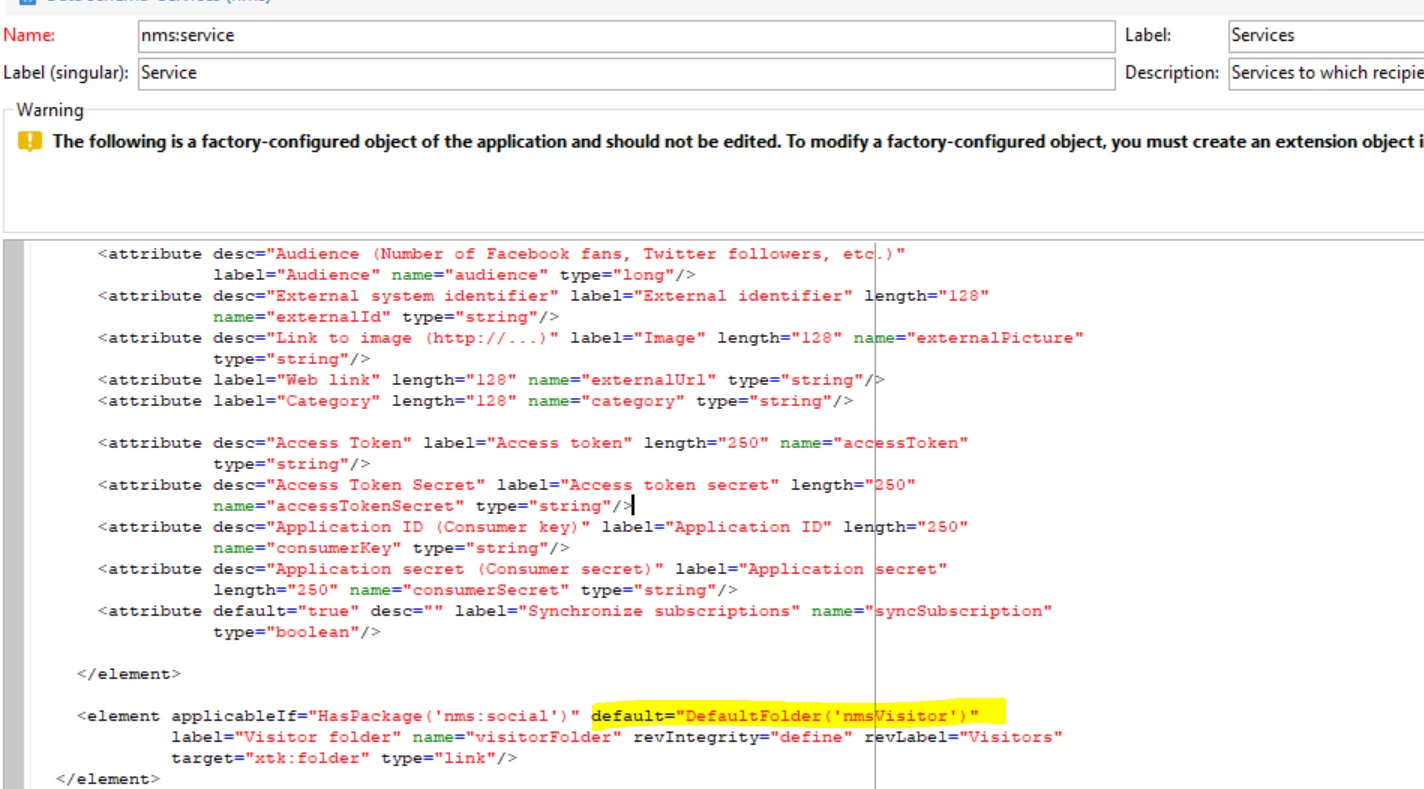This screenshot has height=789, width=1424.
Task: Click name="externalPicture" in the XML
Action: tap(969, 338)
